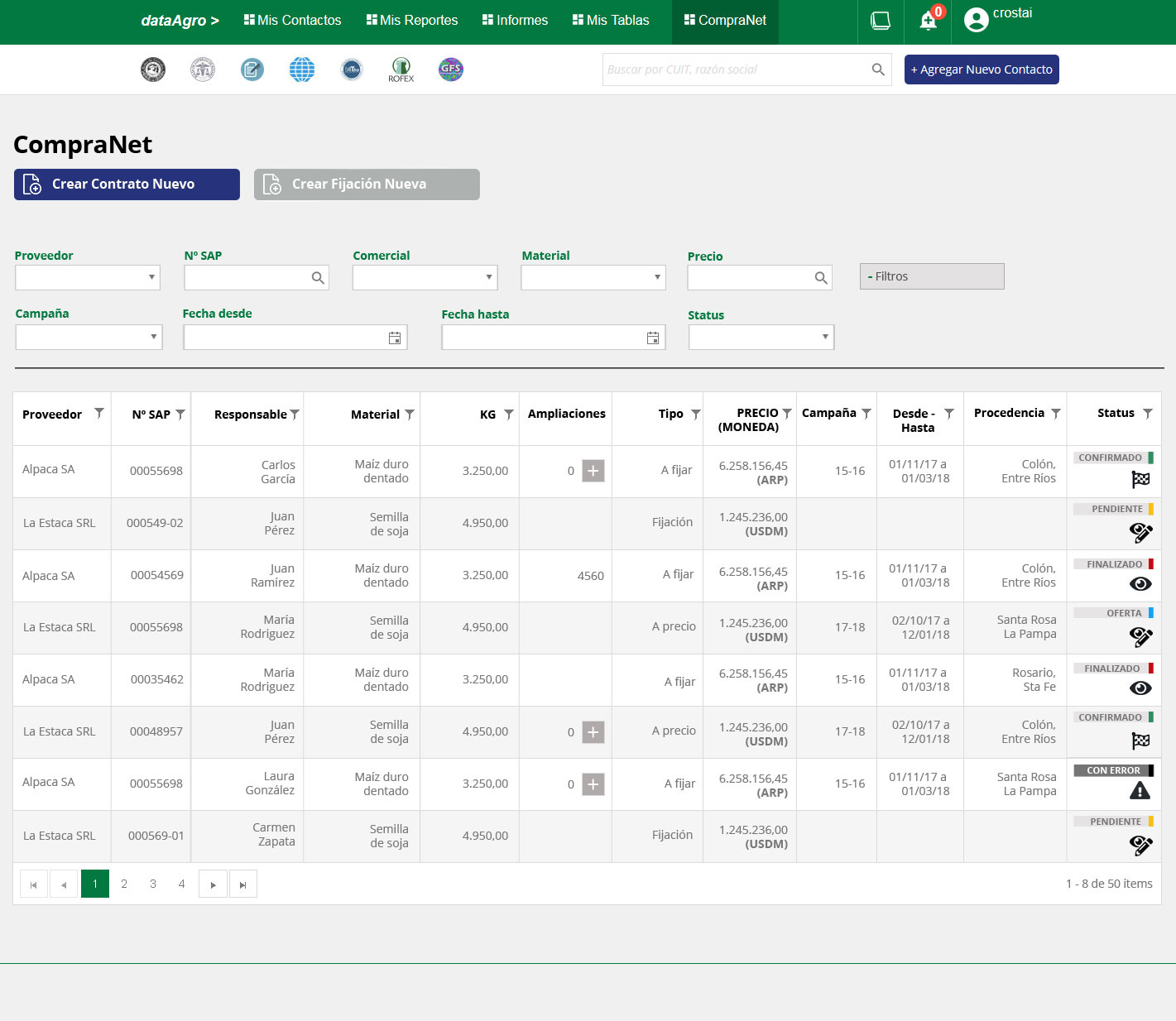This screenshot has width=1176, height=1021.
Task: Filter Tipo column header
Action: [696, 414]
